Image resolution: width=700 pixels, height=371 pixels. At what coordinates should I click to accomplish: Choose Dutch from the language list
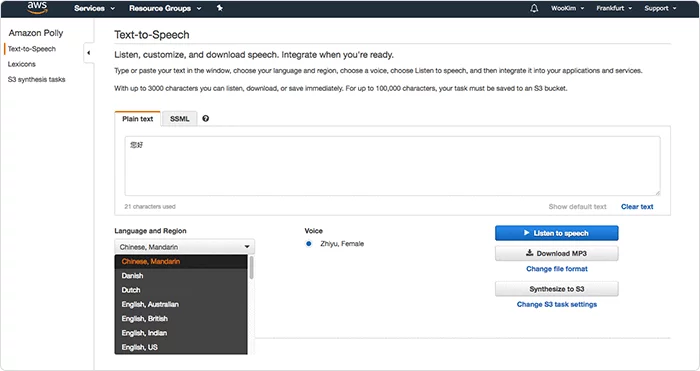coord(181,290)
